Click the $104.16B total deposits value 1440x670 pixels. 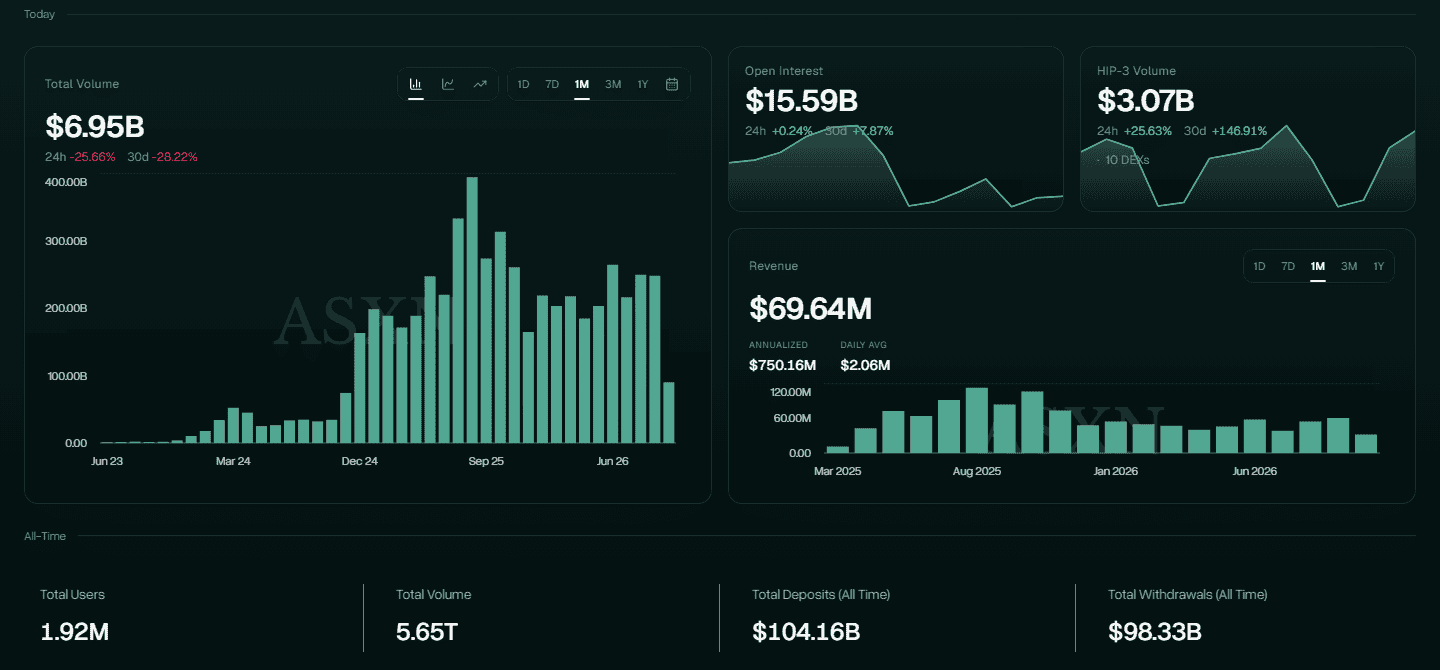pos(806,632)
